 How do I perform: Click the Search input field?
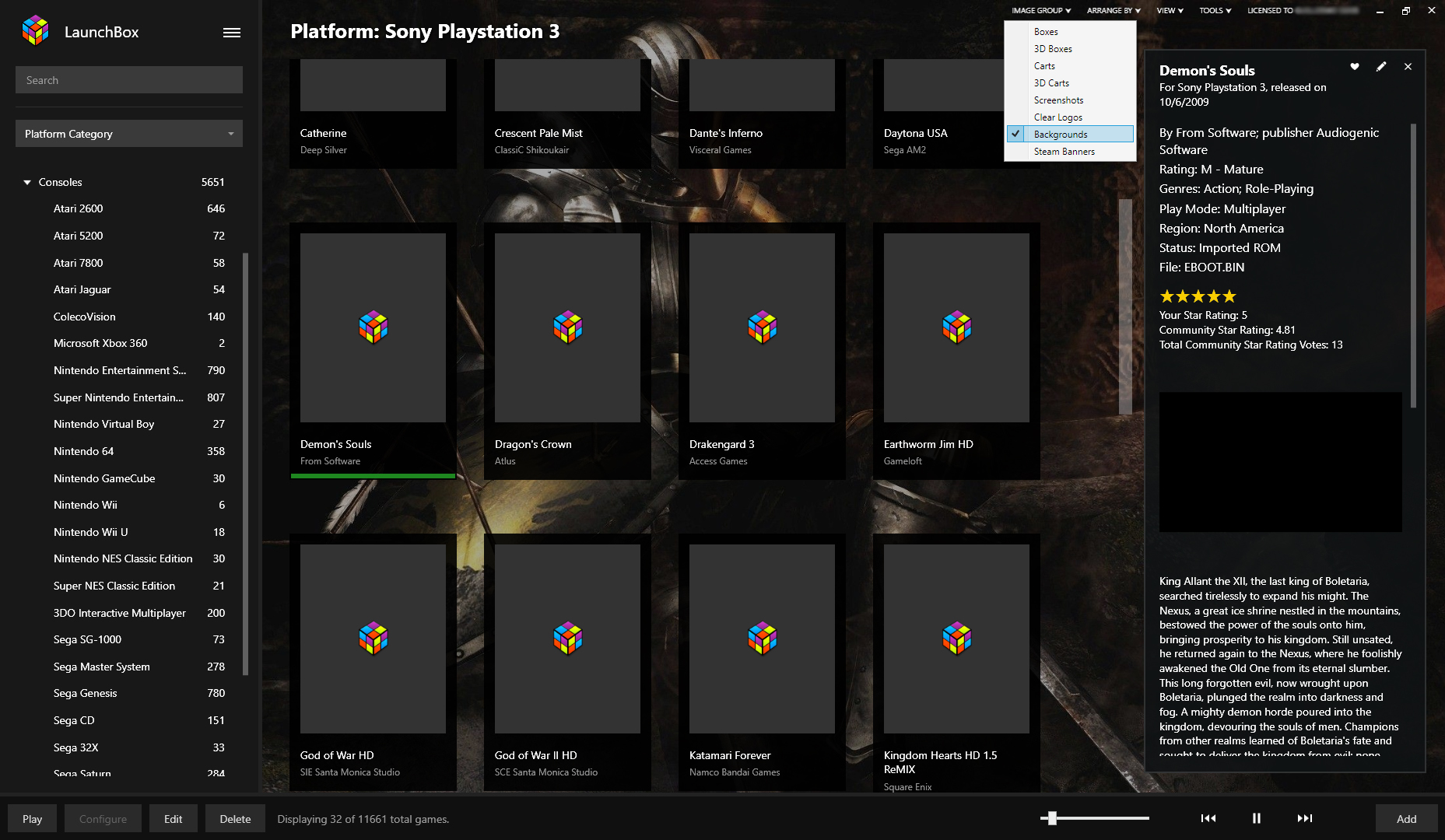129,80
